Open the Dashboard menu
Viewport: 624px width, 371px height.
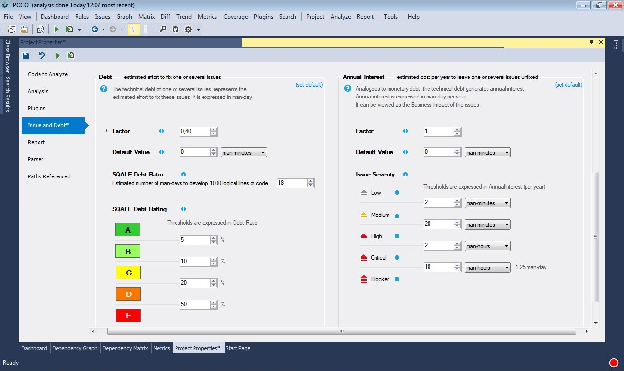(x=55, y=17)
